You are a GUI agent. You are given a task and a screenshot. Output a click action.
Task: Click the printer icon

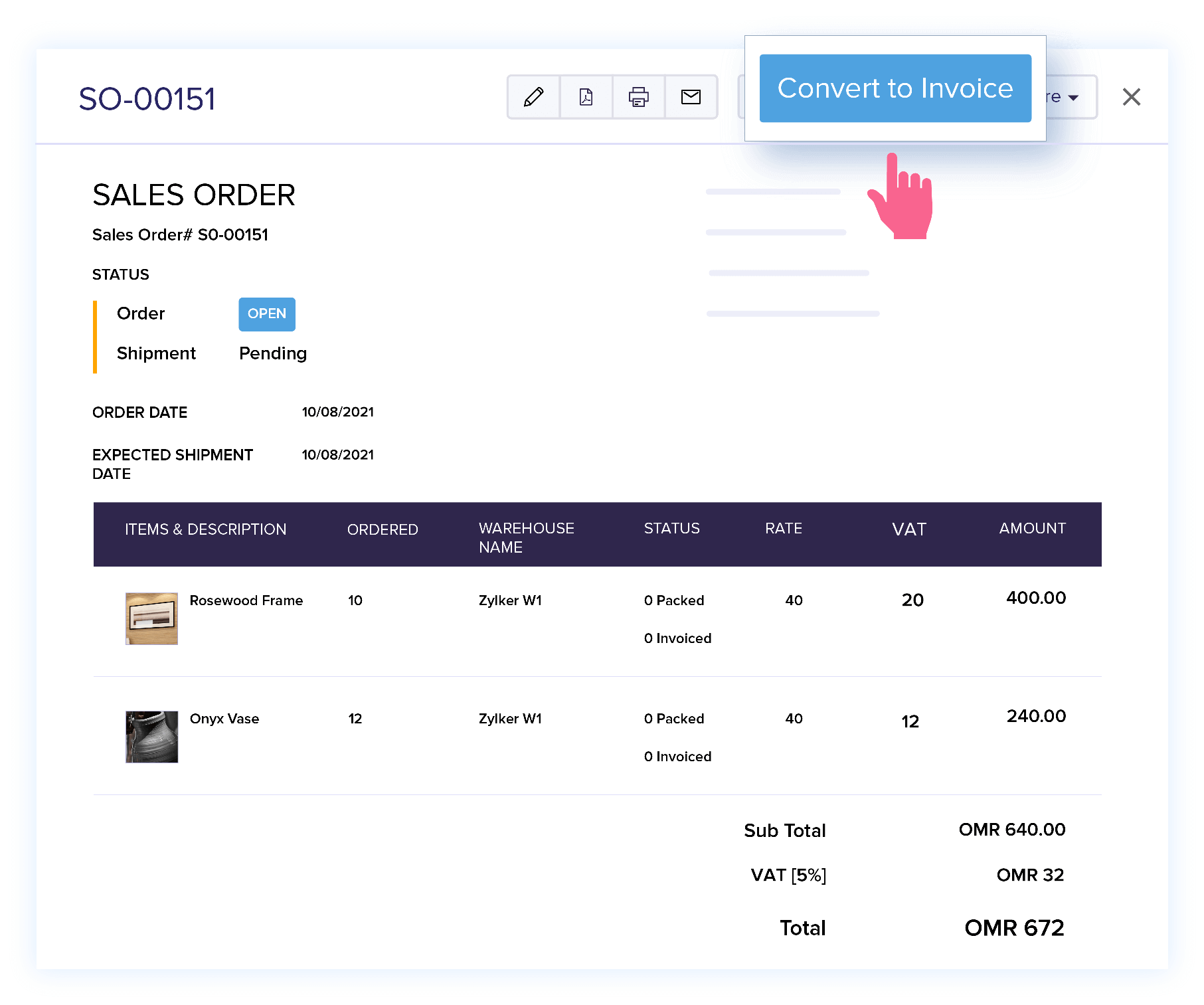638,97
